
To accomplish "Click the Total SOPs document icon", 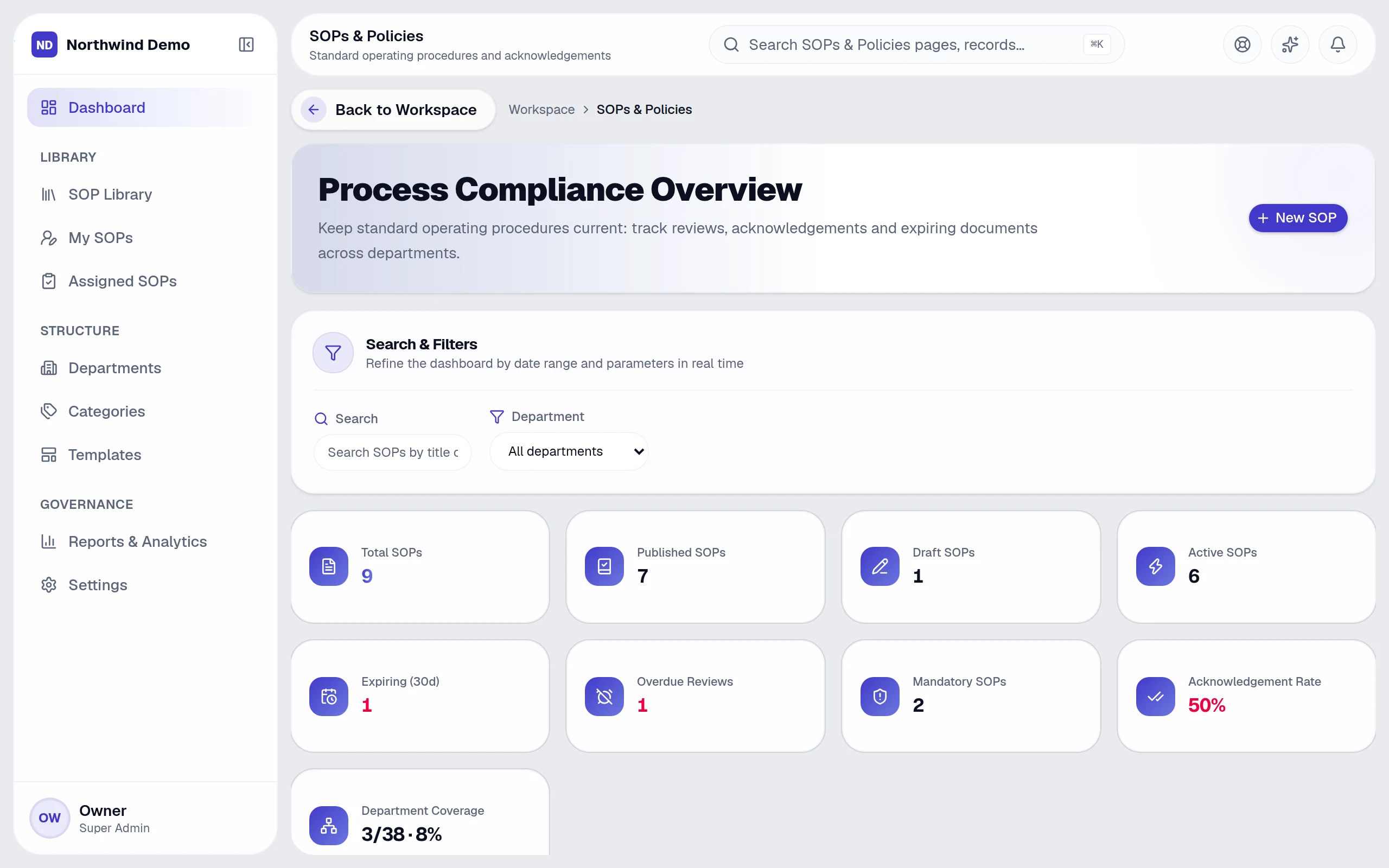I will [329, 566].
